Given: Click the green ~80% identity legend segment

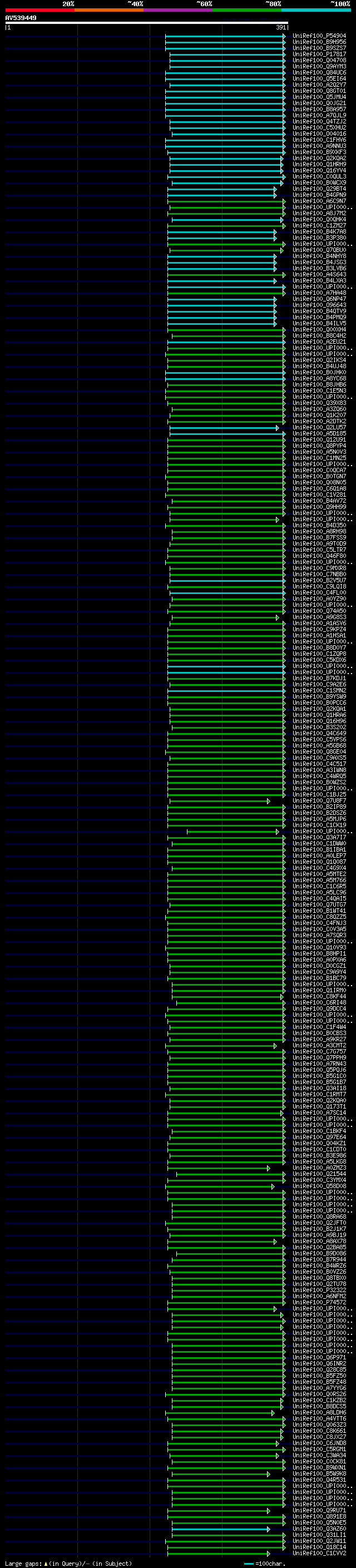Looking at the screenshot, I should (247, 10).
